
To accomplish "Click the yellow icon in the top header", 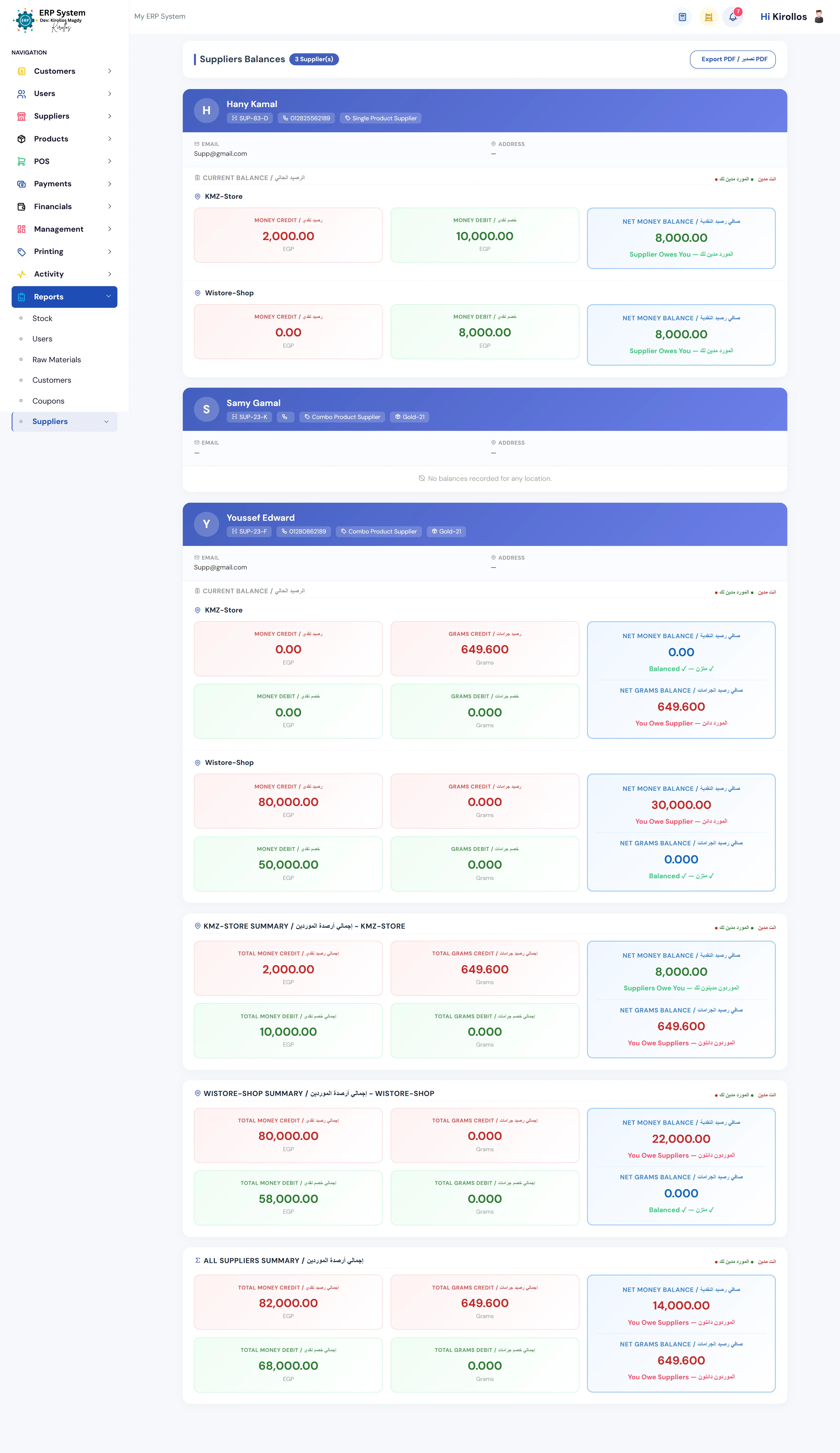I will pyautogui.click(x=708, y=17).
